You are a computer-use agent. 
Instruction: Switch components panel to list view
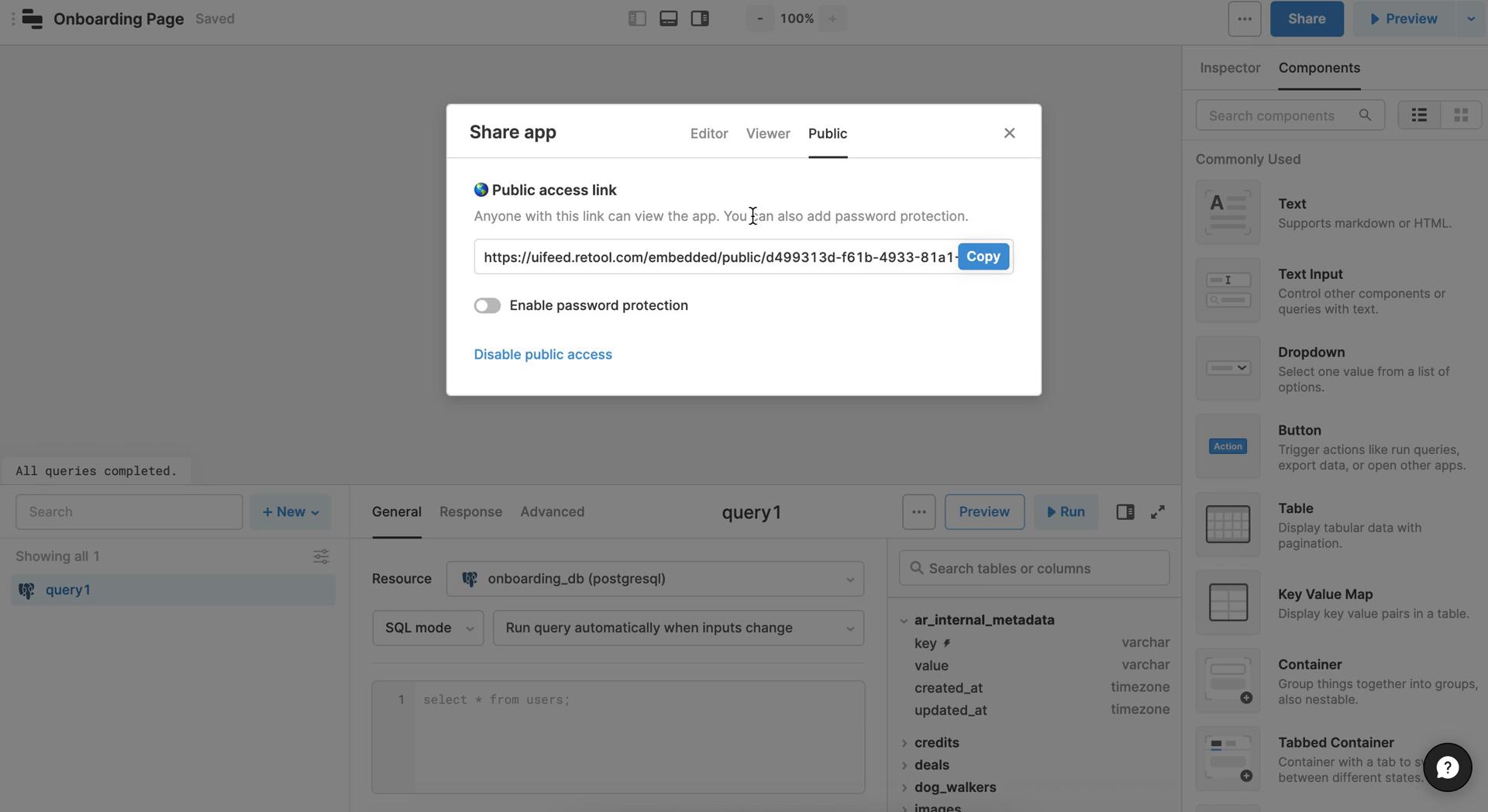pos(1419,115)
